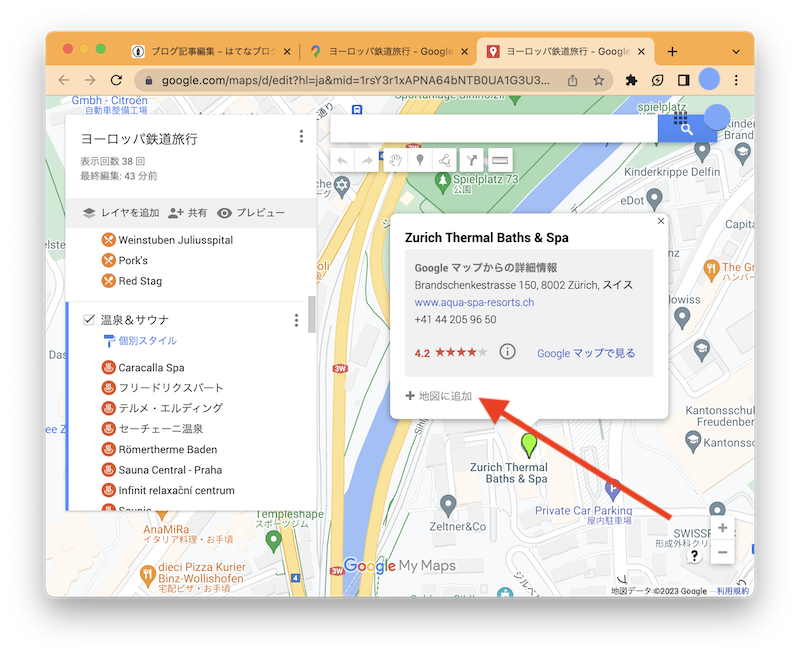The height and width of the screenshot is (657, 800).
Task: Select Sauna Central - Praha entry
Action: 170,470
